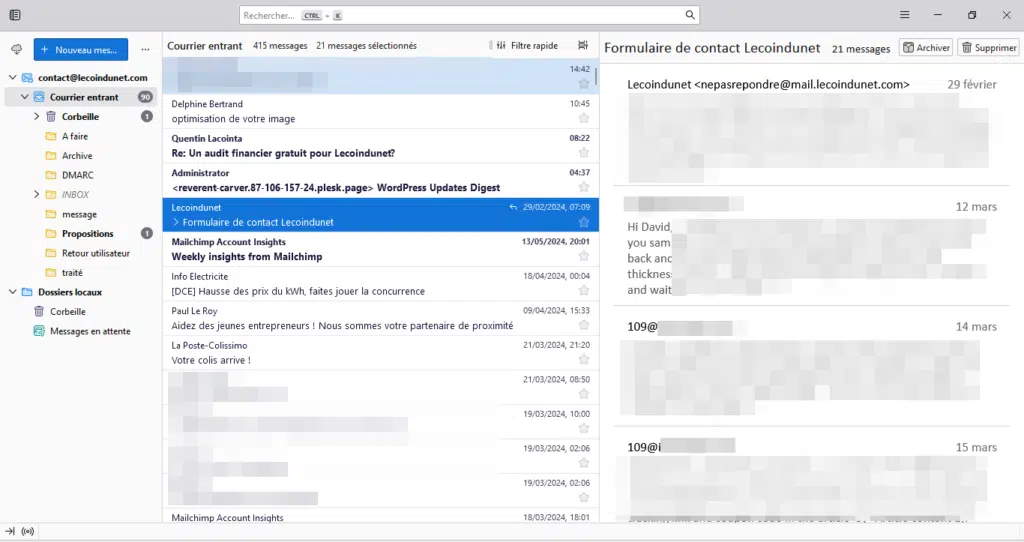Viewport: 1024px width, 542px height.
Task: Open 'Aidez des jeunes entrepreneurs' message
Action: click(380, 318)
